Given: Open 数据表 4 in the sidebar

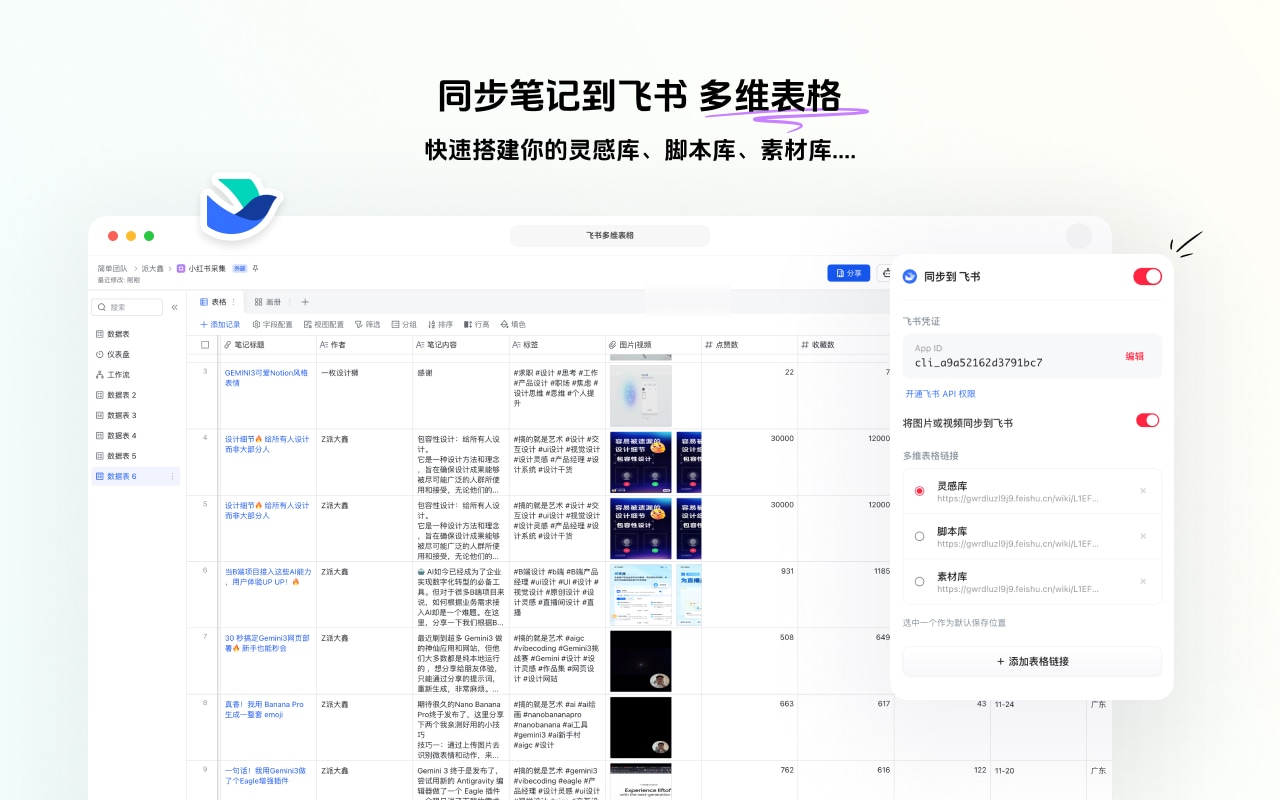Looking at the screenshot, I should tap(115, 436).
